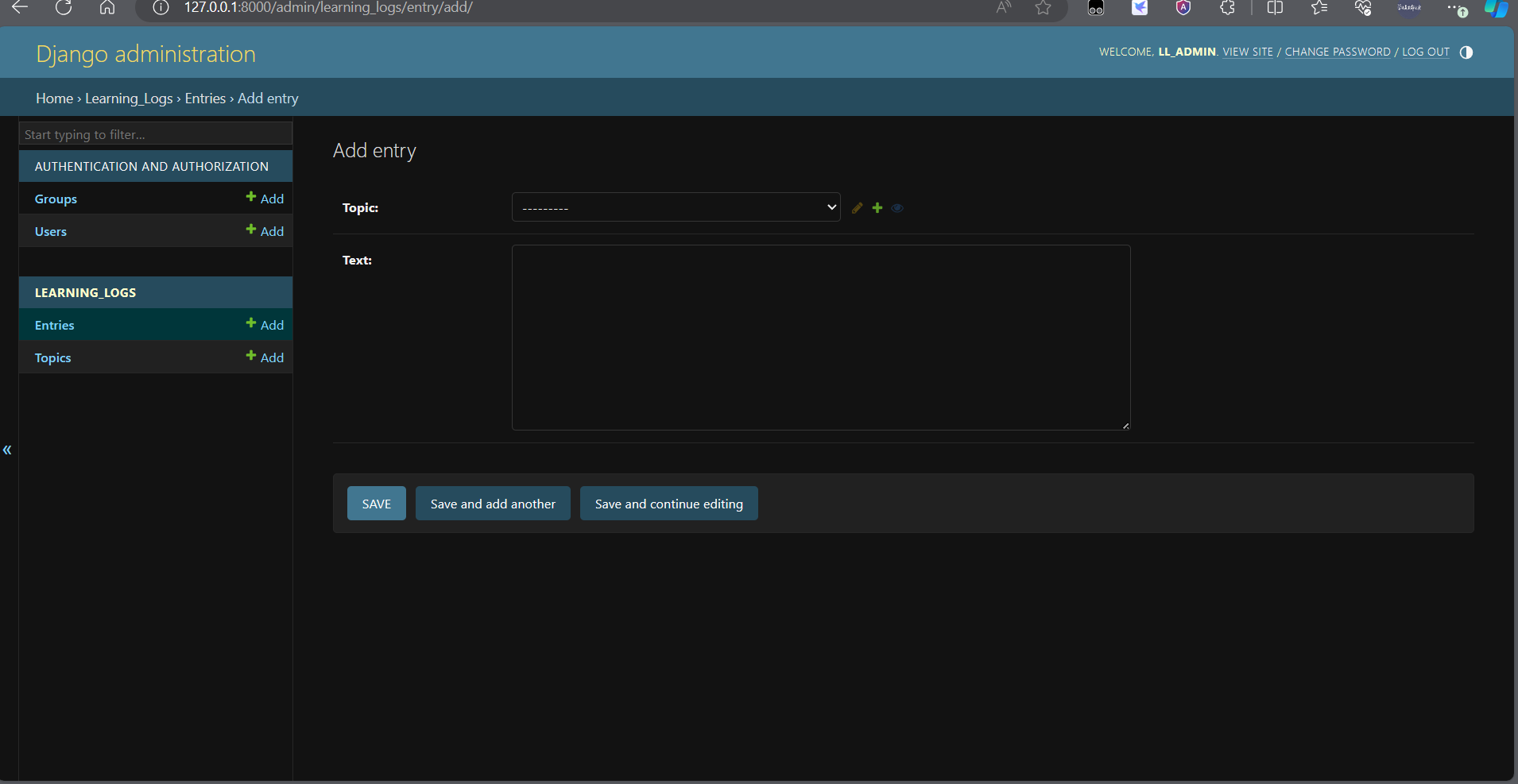This screenshot has height=784, width=1518.
Task: Click Add link next to Entries
Action: [265, 325]
